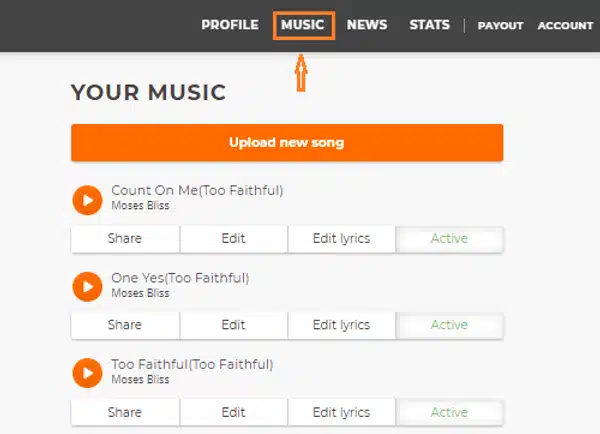
Task: Edit lyrics for Count On Me
Action: click(341, 239)
